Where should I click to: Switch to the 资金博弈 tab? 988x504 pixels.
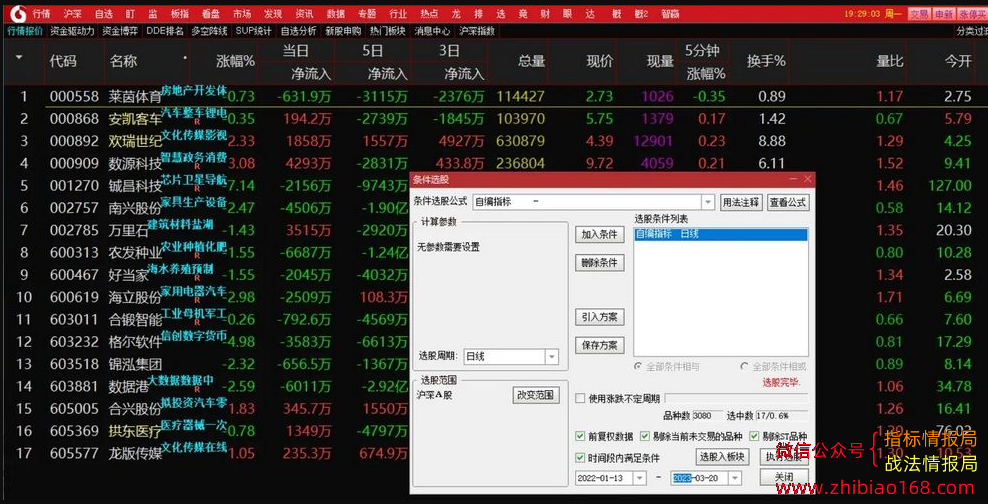tap(120, 30)
